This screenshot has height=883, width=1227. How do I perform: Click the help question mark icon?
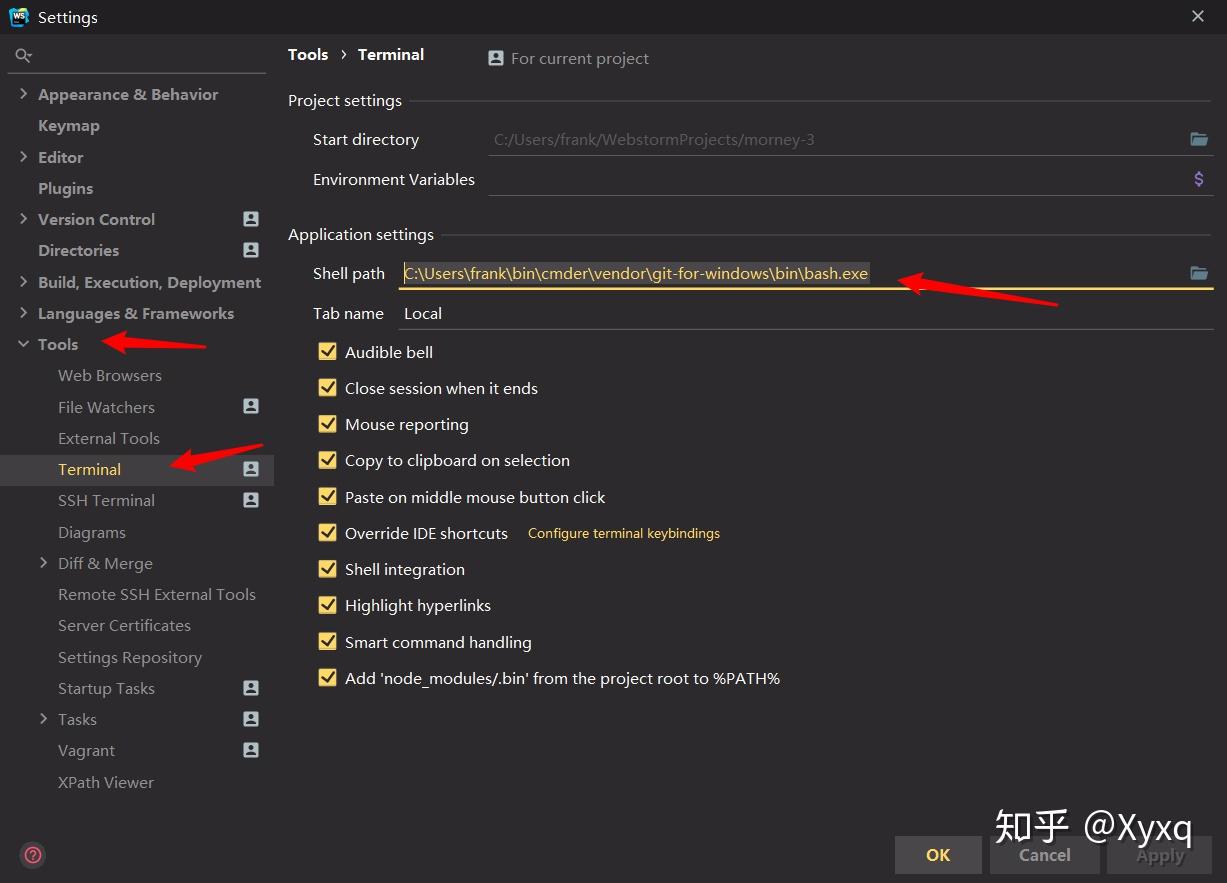(x=31, y=855)
